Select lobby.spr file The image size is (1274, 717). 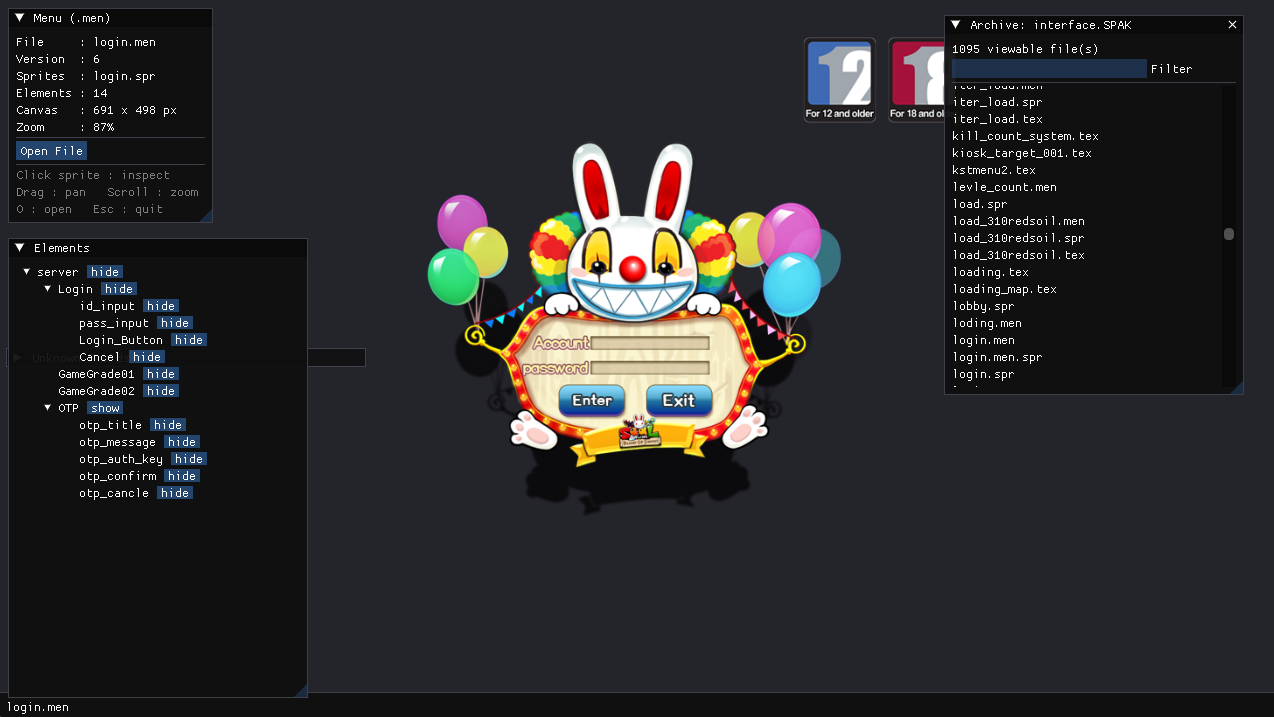tap(983, 306)
